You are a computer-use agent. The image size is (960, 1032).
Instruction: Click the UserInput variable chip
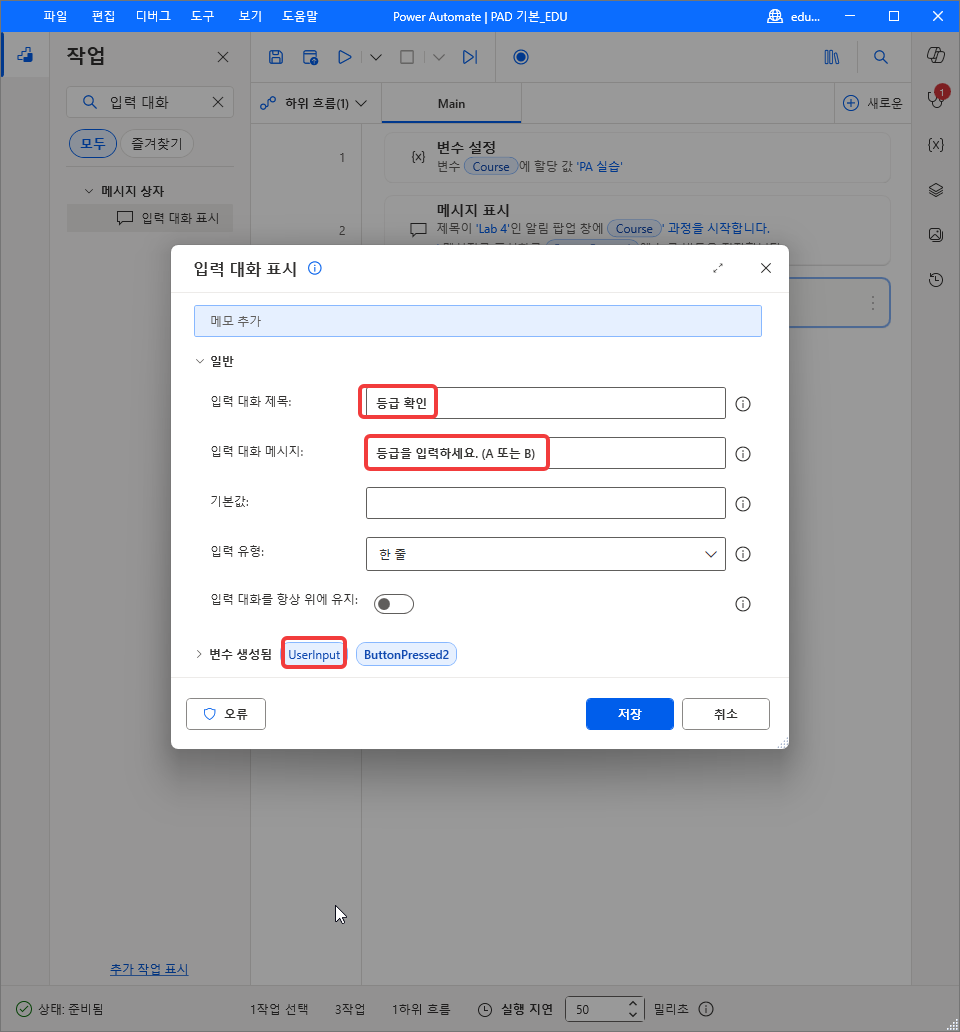pos(314,654)
